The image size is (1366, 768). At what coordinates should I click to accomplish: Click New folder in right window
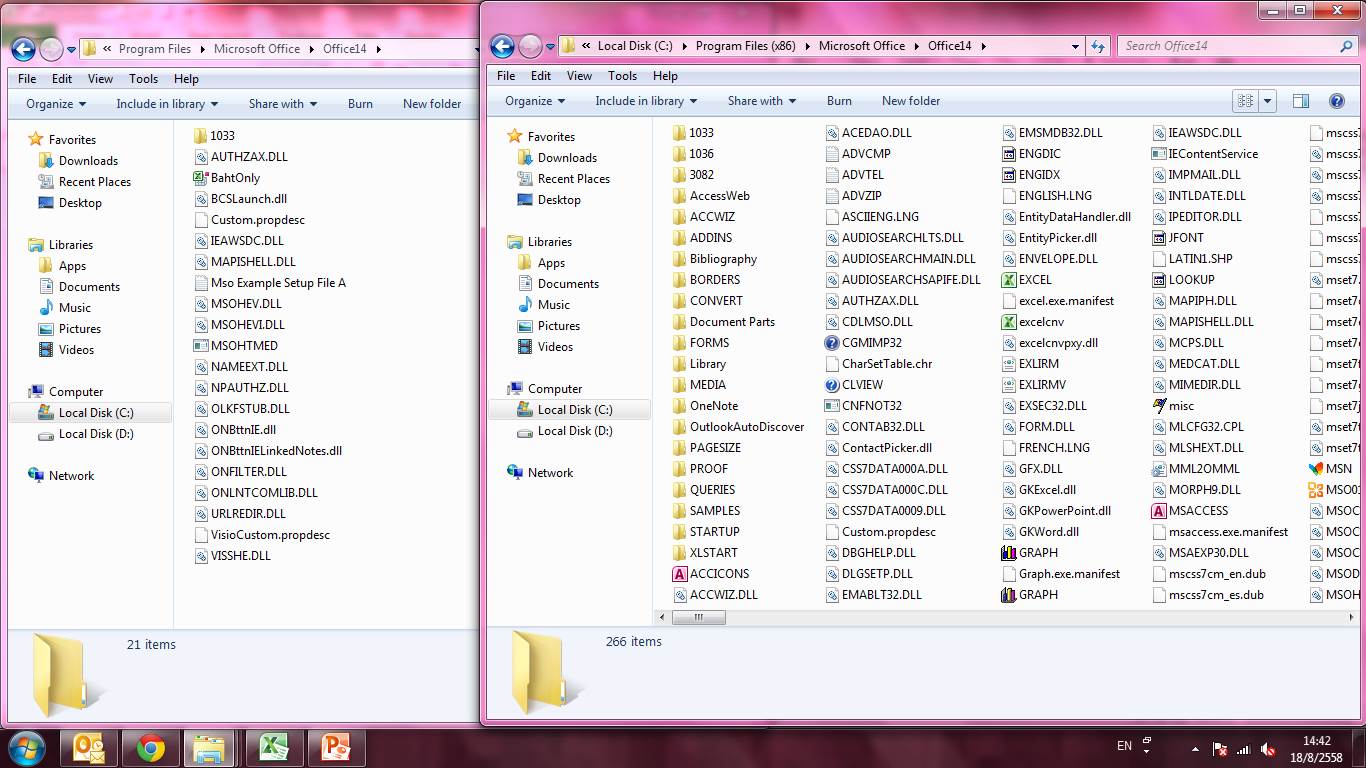click(x=911, y=101)
